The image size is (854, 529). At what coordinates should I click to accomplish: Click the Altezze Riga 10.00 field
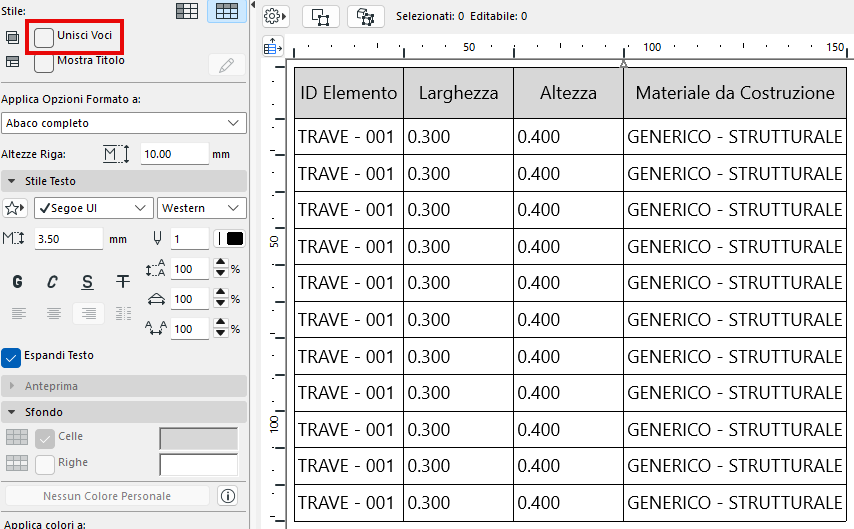coord(174,154)
